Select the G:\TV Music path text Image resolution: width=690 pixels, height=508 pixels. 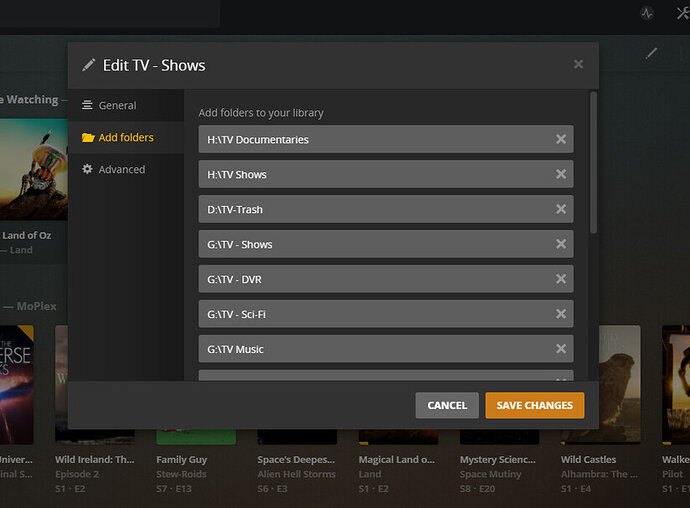235,349
